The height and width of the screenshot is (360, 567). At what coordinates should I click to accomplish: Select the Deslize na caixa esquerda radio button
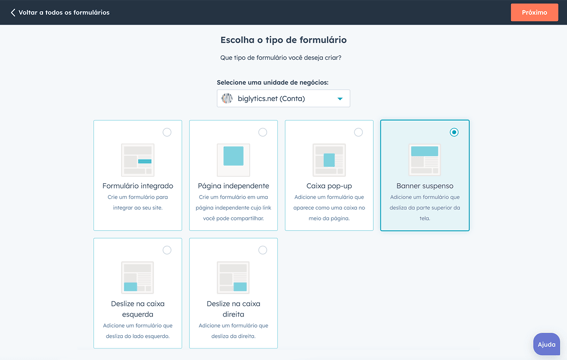(167, 250)
